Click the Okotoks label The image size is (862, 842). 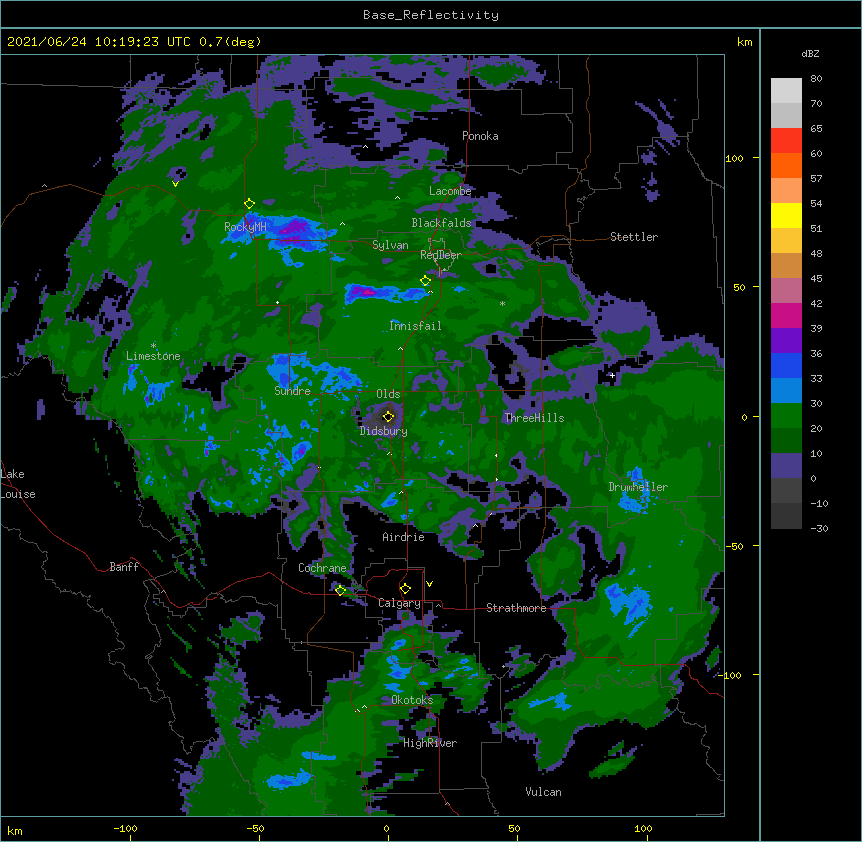(x=412, y=700)
